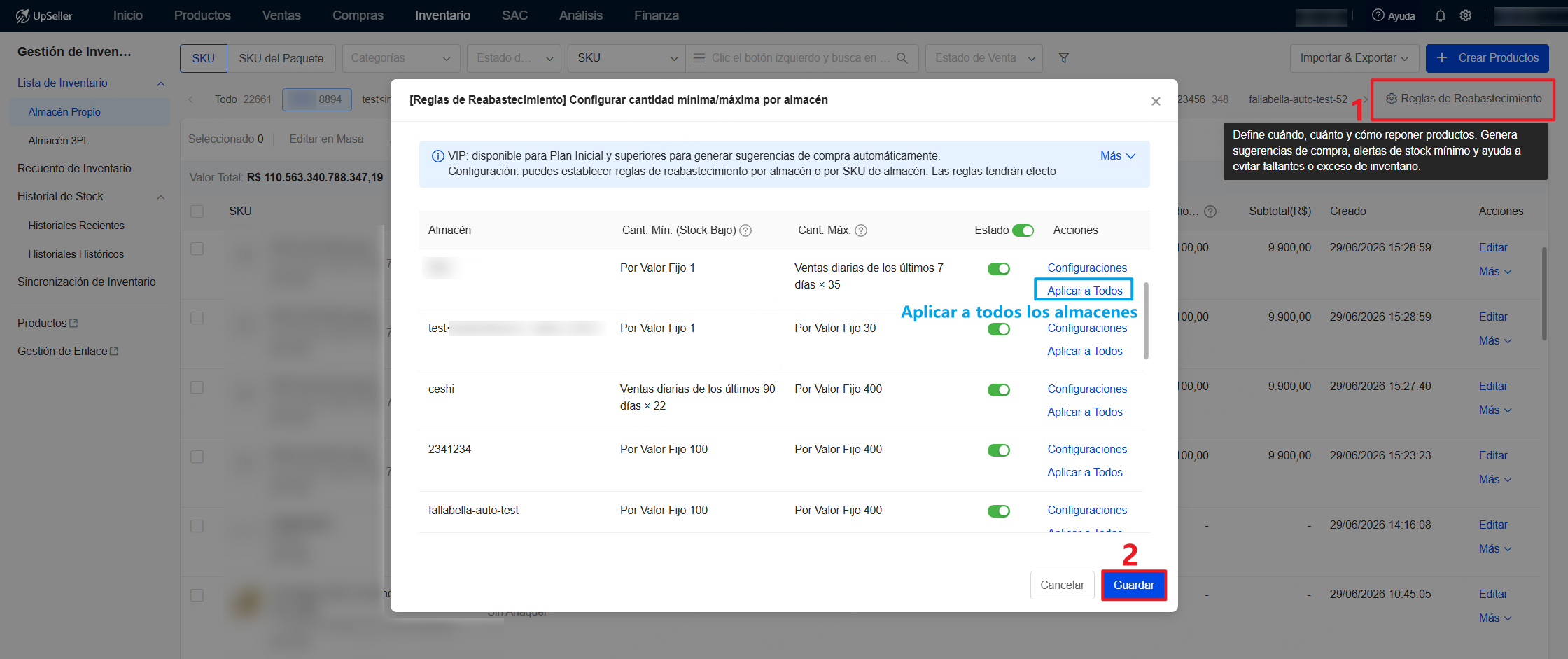Select the fallabella-auto-test-52 warehouse tab
This screenshot has width=1568, height=659.
pos(1298,99)
